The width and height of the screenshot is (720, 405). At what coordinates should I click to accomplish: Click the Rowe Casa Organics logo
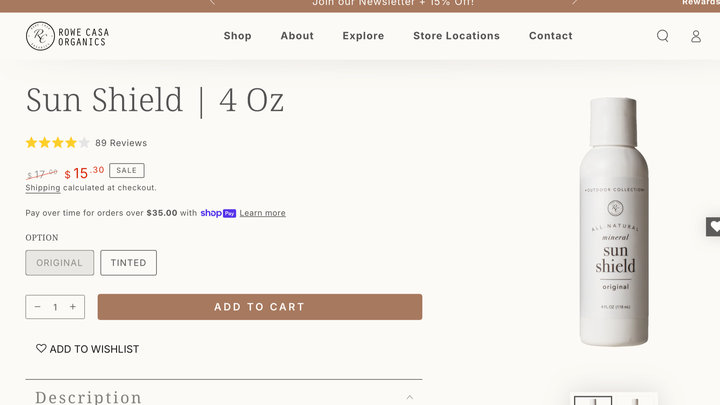click(x=68, y=36)
